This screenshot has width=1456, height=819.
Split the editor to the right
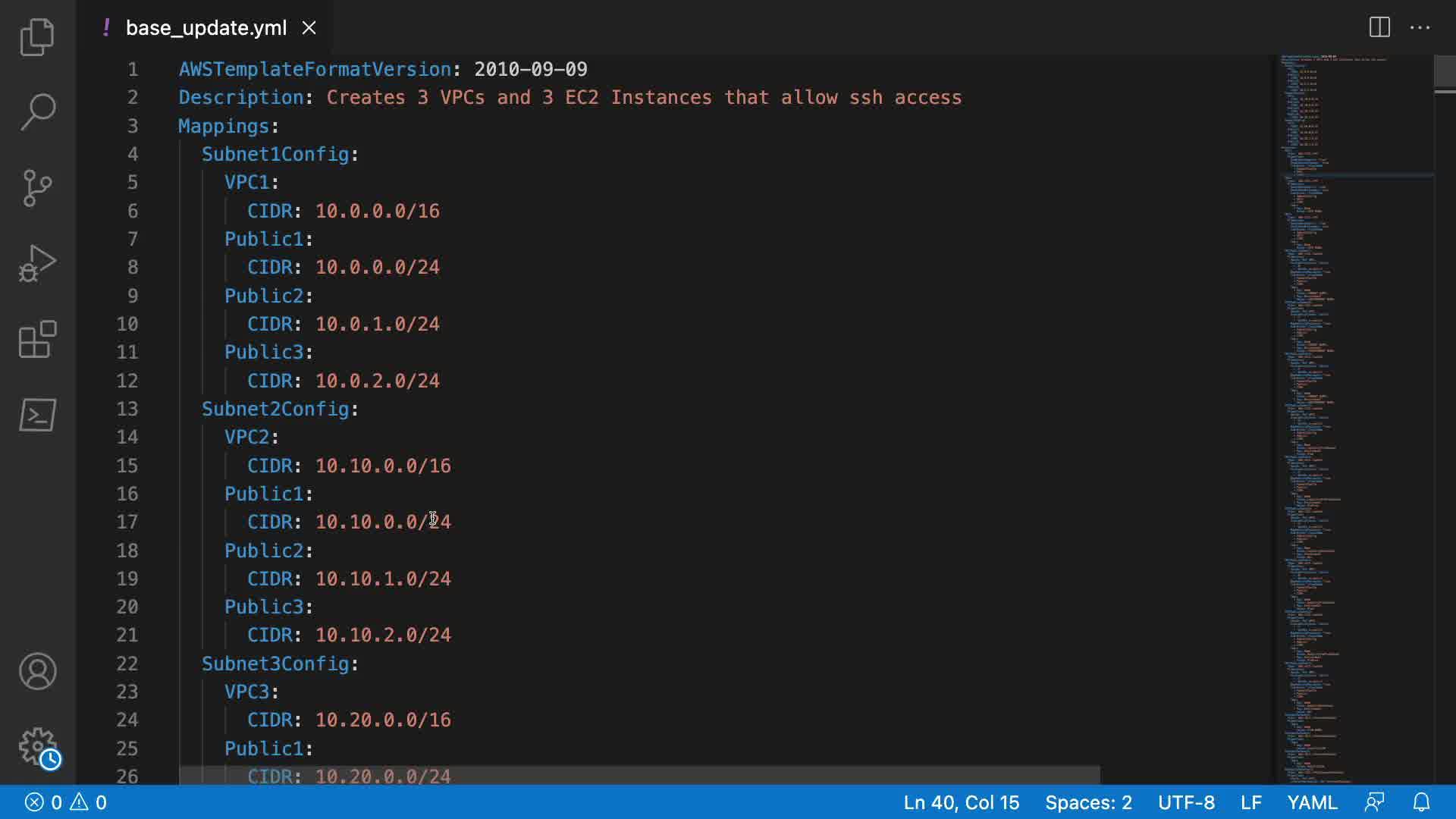pyautogui.click(x=1379, y=27)
